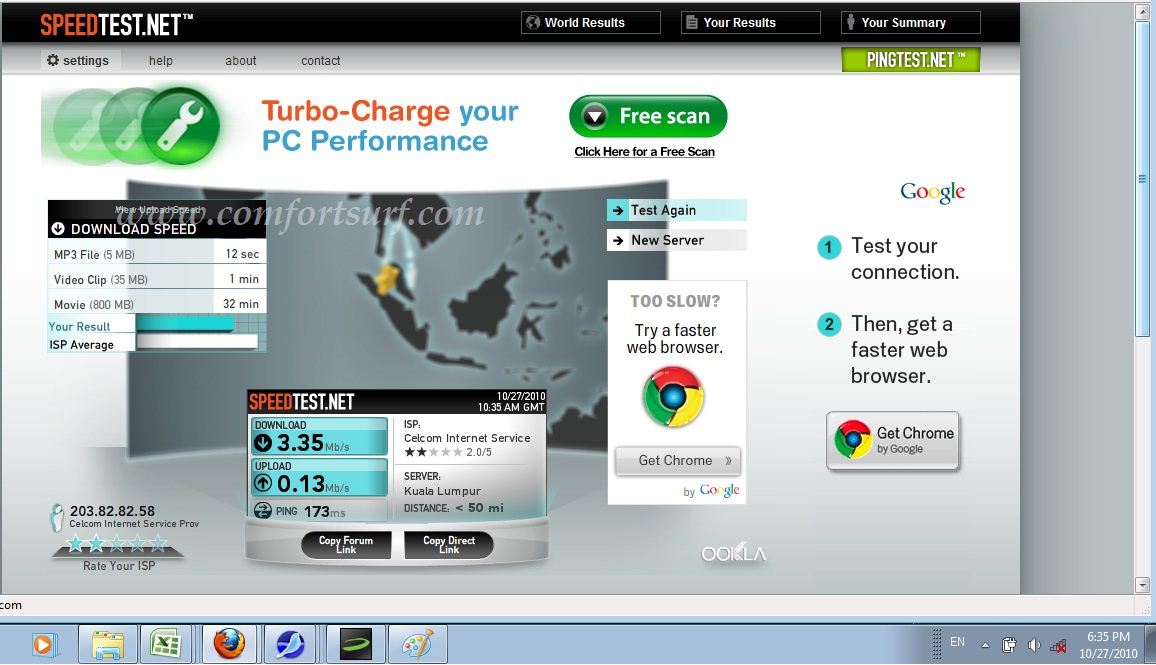Click the Chrome logo in Too Slow ad
This screenshot has width=1156, height=665.
674,397
